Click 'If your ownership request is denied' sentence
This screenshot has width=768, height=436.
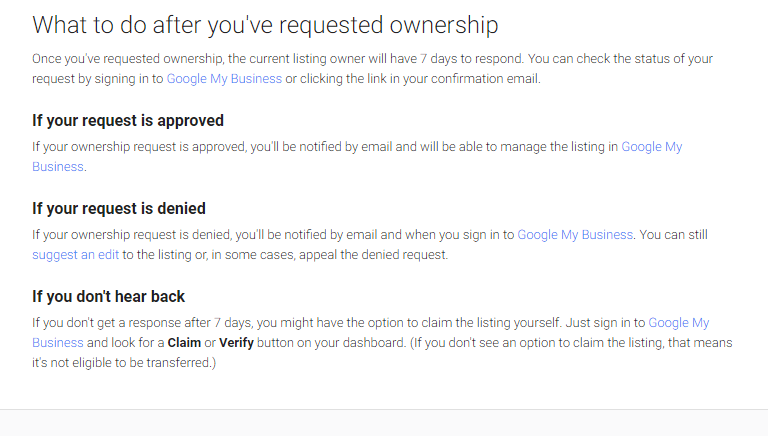(131, 235)
